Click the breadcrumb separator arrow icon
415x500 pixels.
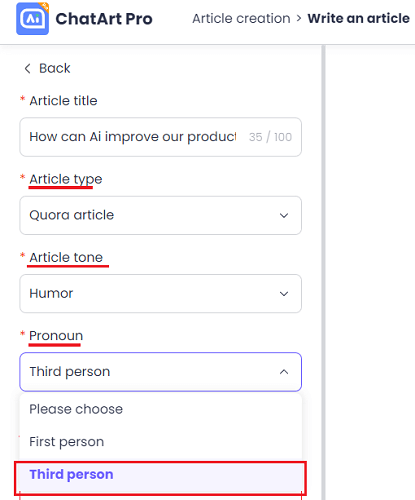click(299, 19)
